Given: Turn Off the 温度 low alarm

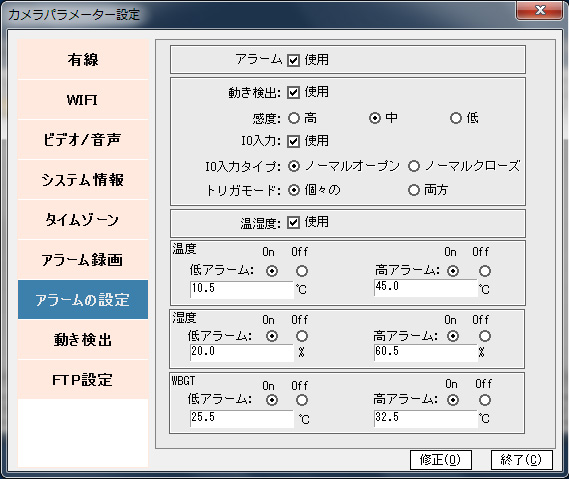Looking at the screenshot, I should tap(302, 271).
